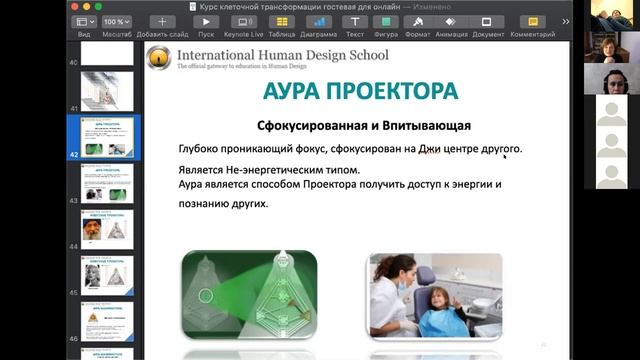Show more toolbar items via double chevron

pos(565,22)
